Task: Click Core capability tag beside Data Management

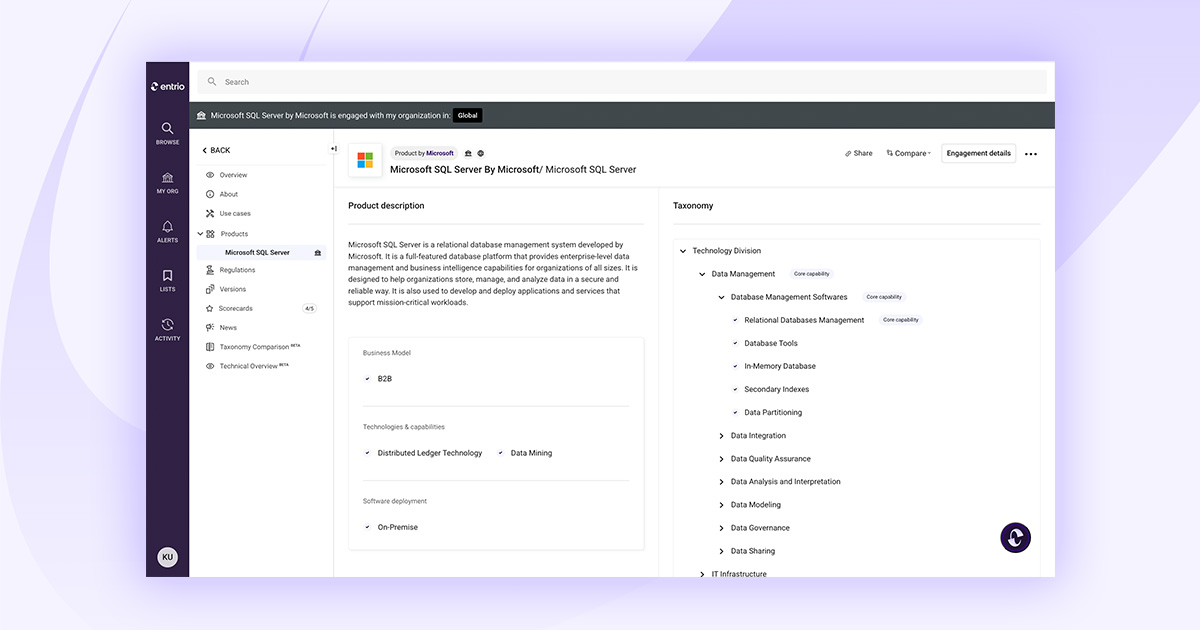Action: pyautogui.click(x=811, y=274)
